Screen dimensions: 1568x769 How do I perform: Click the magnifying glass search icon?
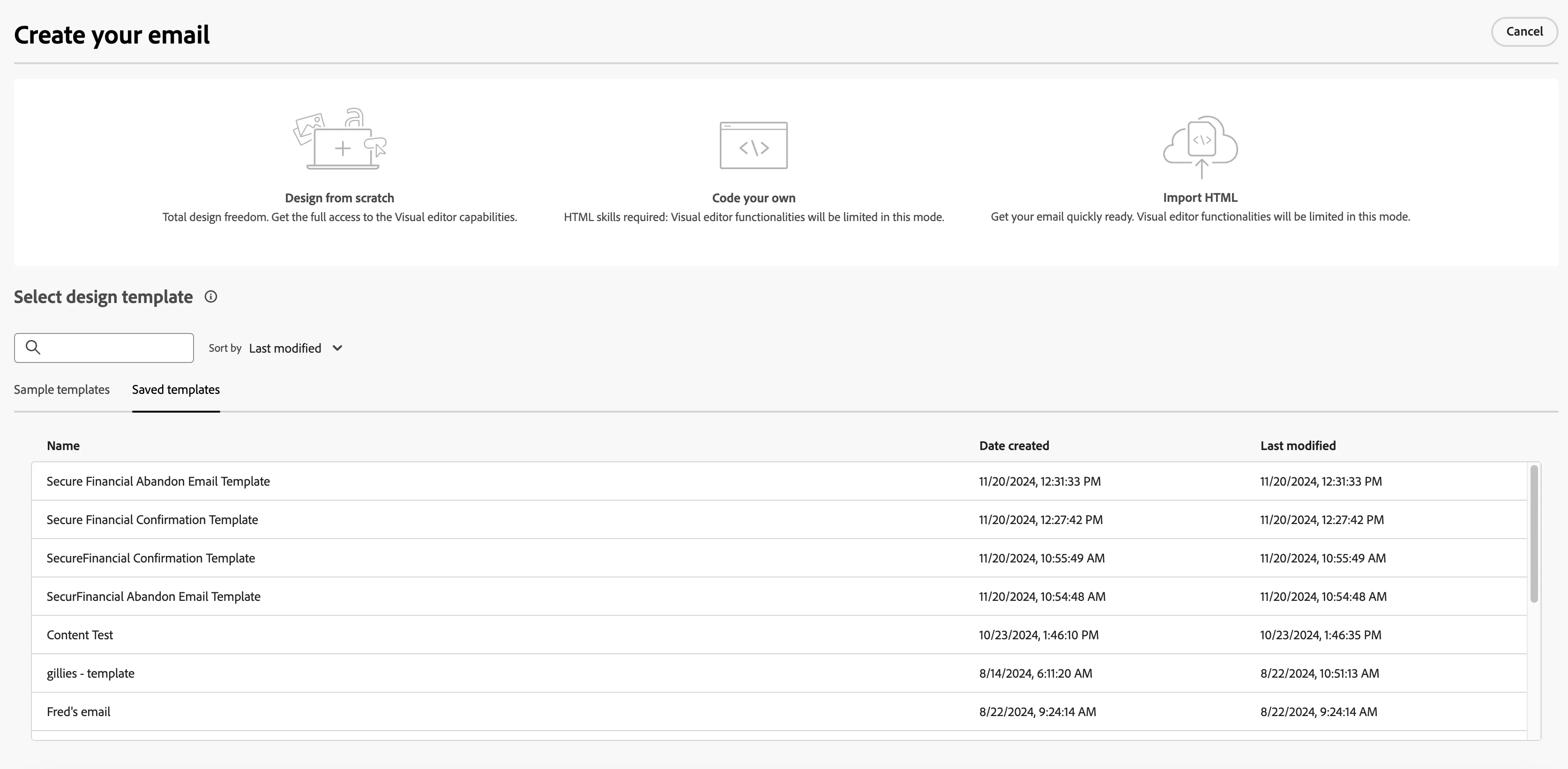(x=33, y=348)
